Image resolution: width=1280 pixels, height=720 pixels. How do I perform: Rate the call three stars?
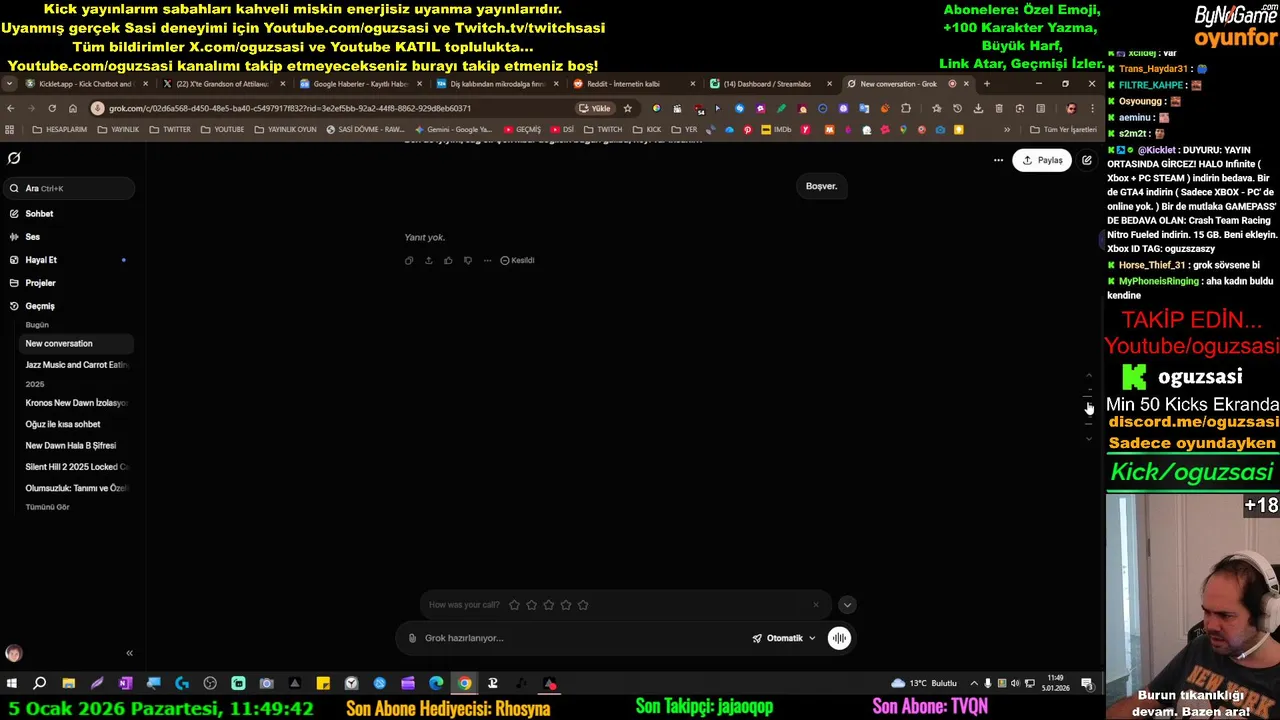click(x=548, y=605)
